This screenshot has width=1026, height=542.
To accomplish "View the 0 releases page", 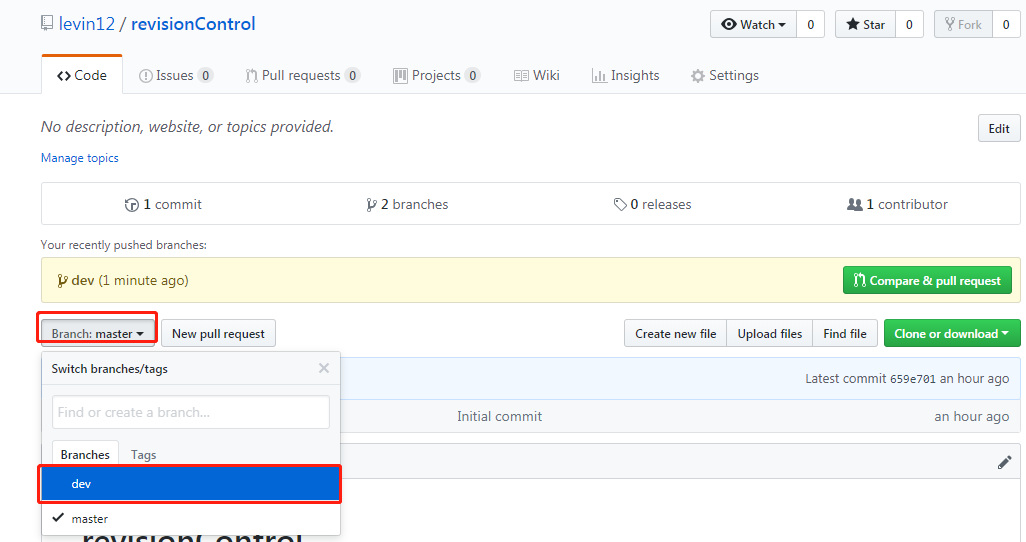I will [652, 204].
